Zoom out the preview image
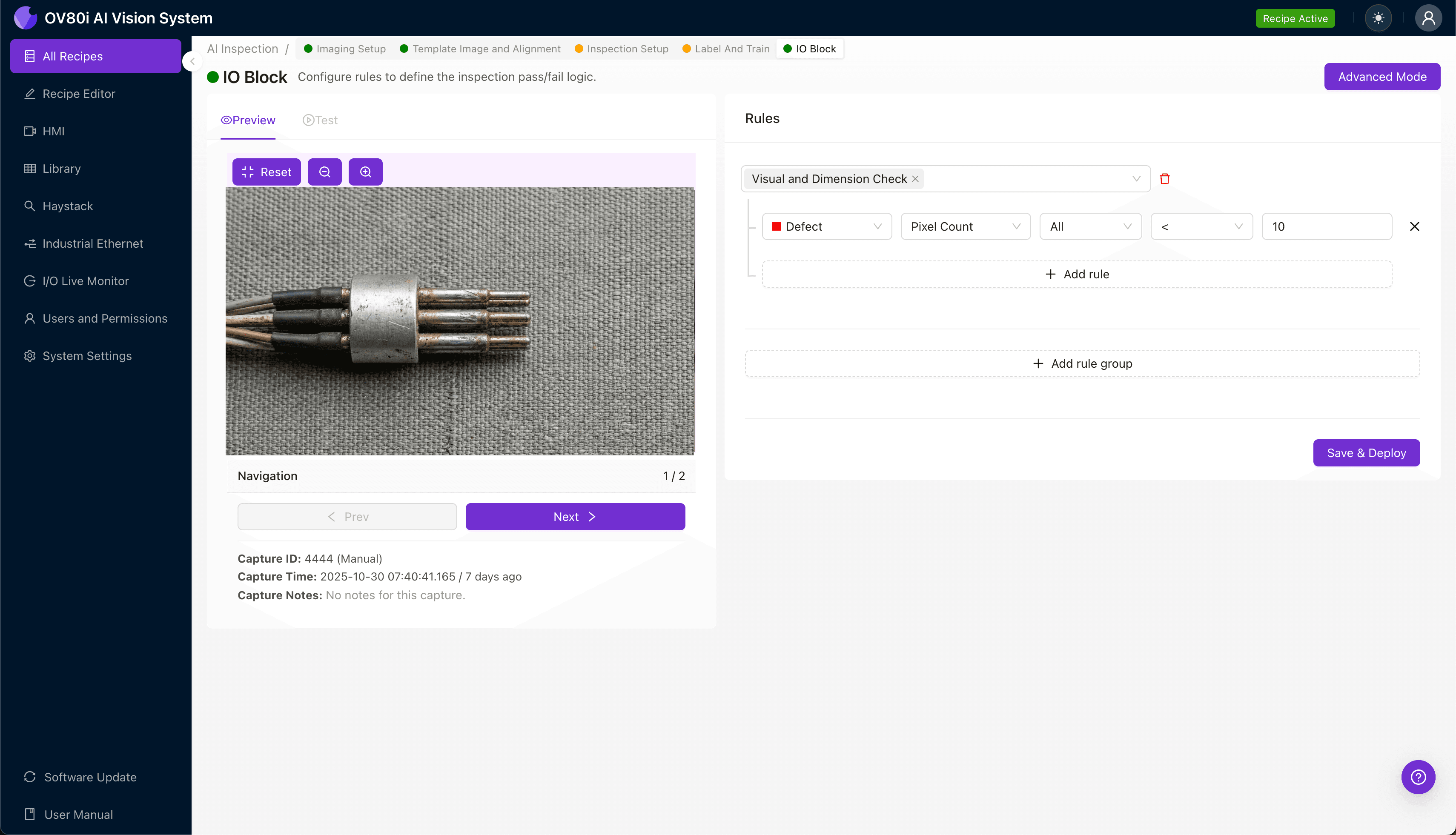 325,172
